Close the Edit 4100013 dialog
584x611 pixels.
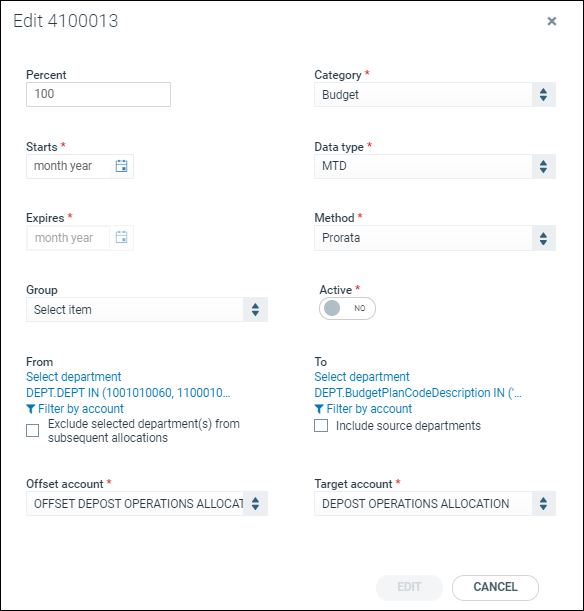click(552, 21)
